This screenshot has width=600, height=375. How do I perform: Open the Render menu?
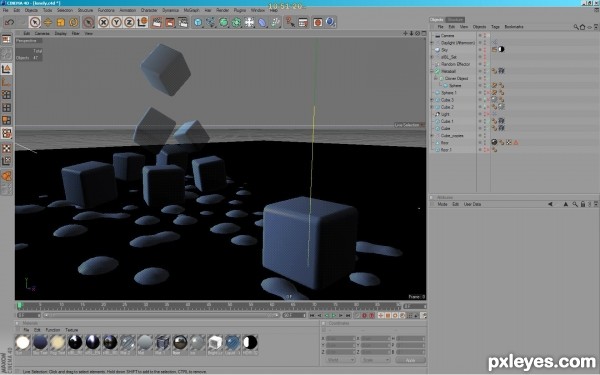[222, 10]
